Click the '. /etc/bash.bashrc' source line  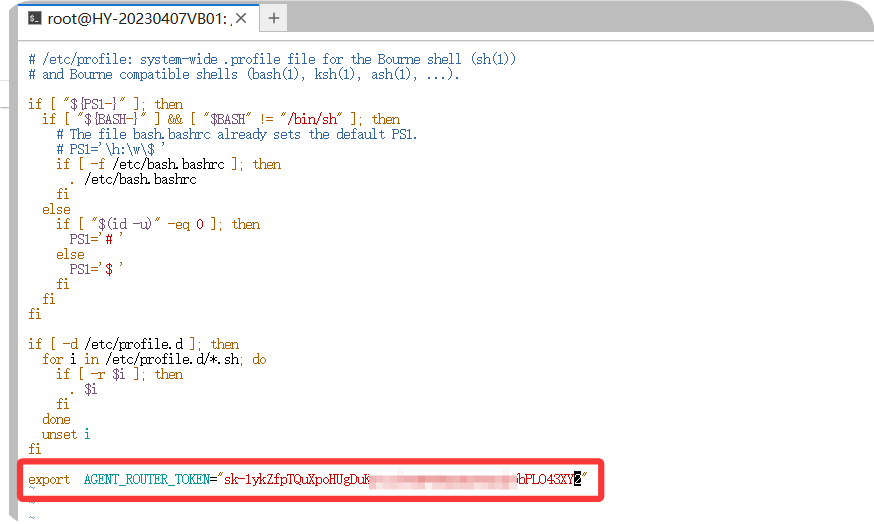click(133, 179)
